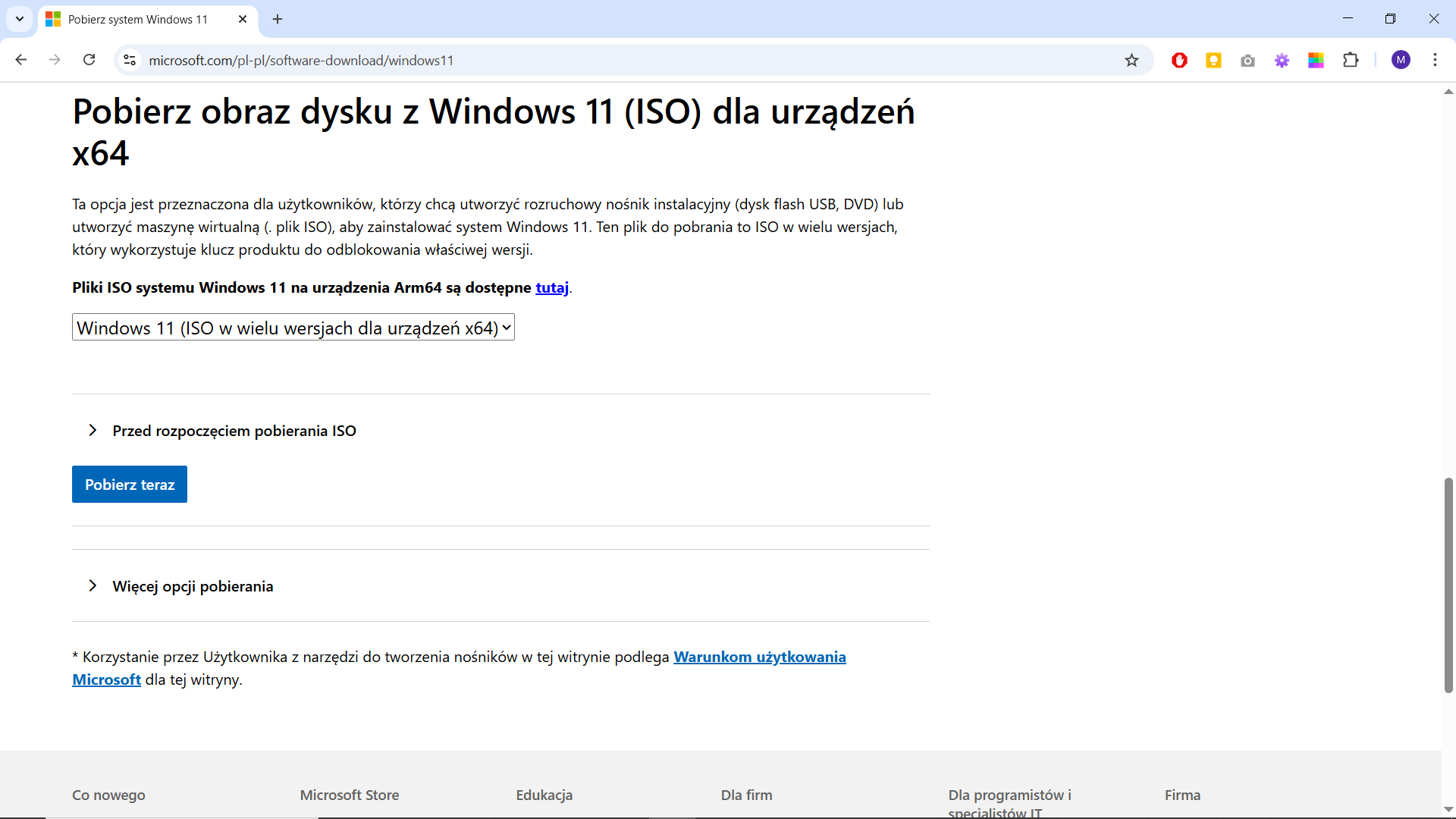Open a new tab with plus button
The width and height of the screenshot is (1456, 819).
(278, 19)
